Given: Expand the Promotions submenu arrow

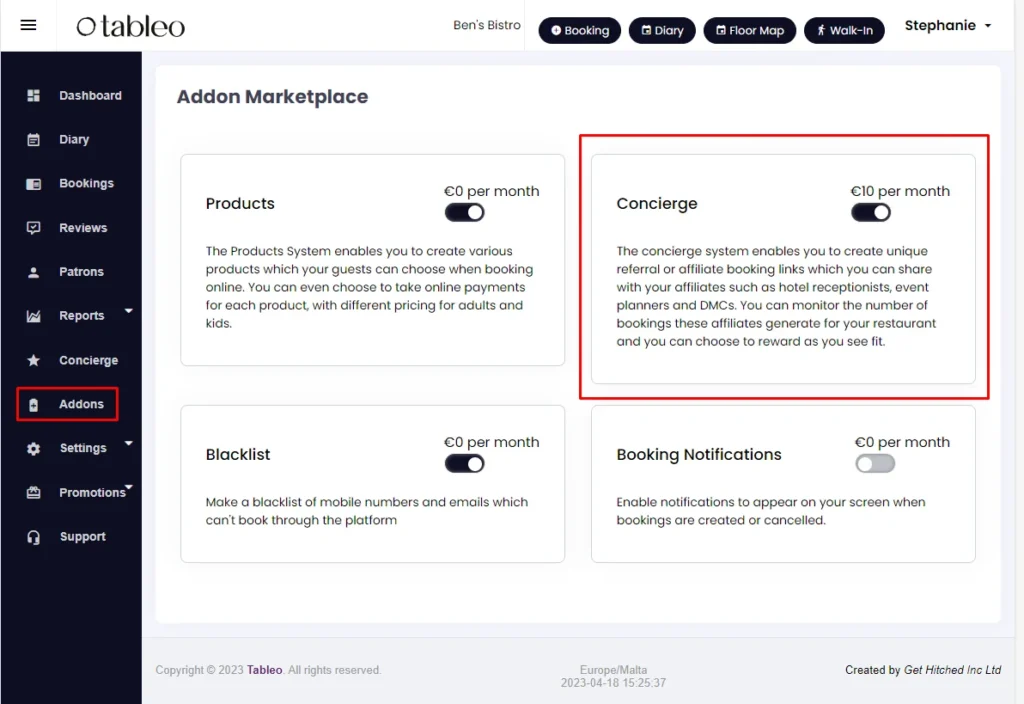Looking at the screenshot, I should (129, 487).
